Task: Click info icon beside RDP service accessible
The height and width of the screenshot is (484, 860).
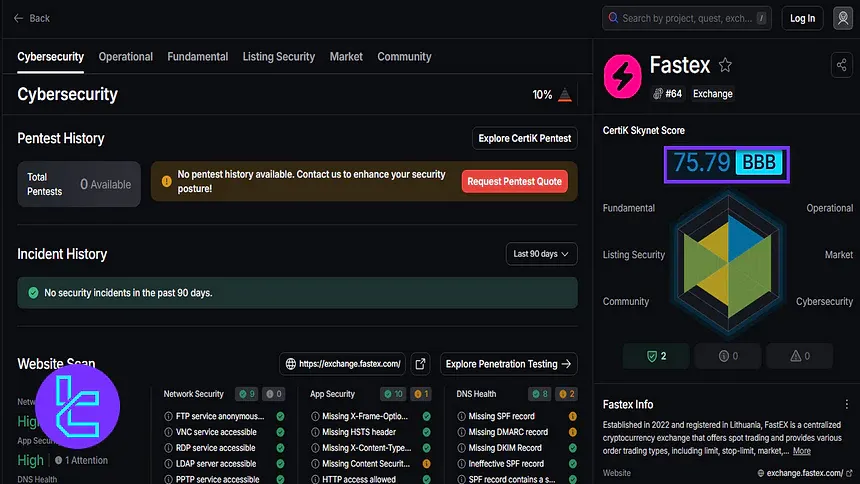Action: click(168, 448)
